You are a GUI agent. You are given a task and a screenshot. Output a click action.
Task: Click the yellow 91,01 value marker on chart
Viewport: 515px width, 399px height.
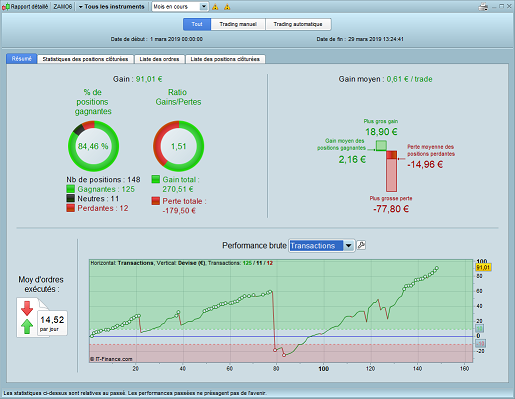483,267
